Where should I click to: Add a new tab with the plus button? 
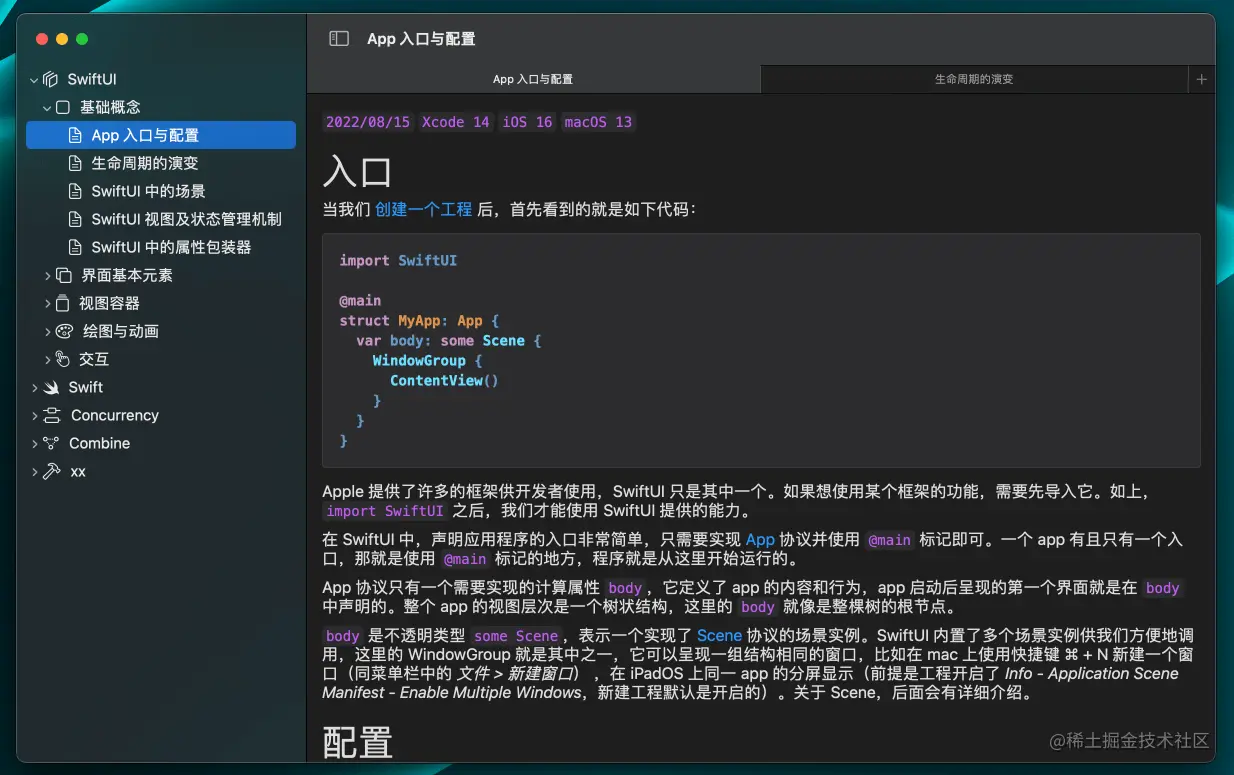pyautogui.click(x=1201, y=79)
